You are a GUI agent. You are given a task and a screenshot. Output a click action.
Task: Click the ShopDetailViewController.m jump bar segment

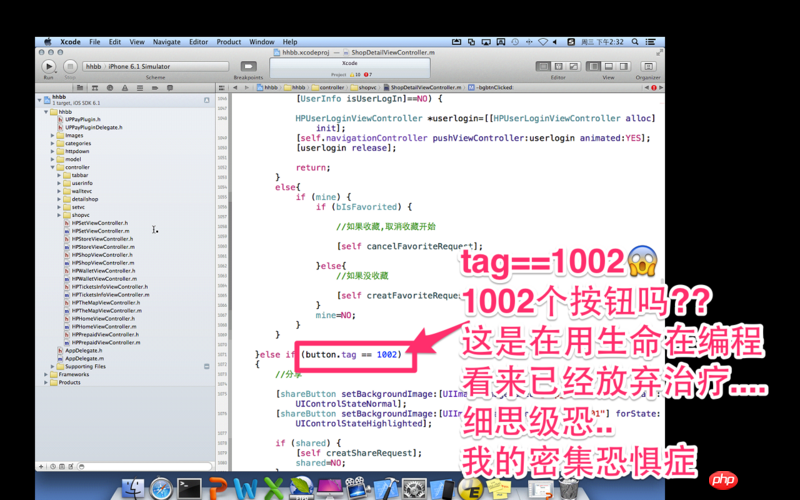[x=423, y=88]
